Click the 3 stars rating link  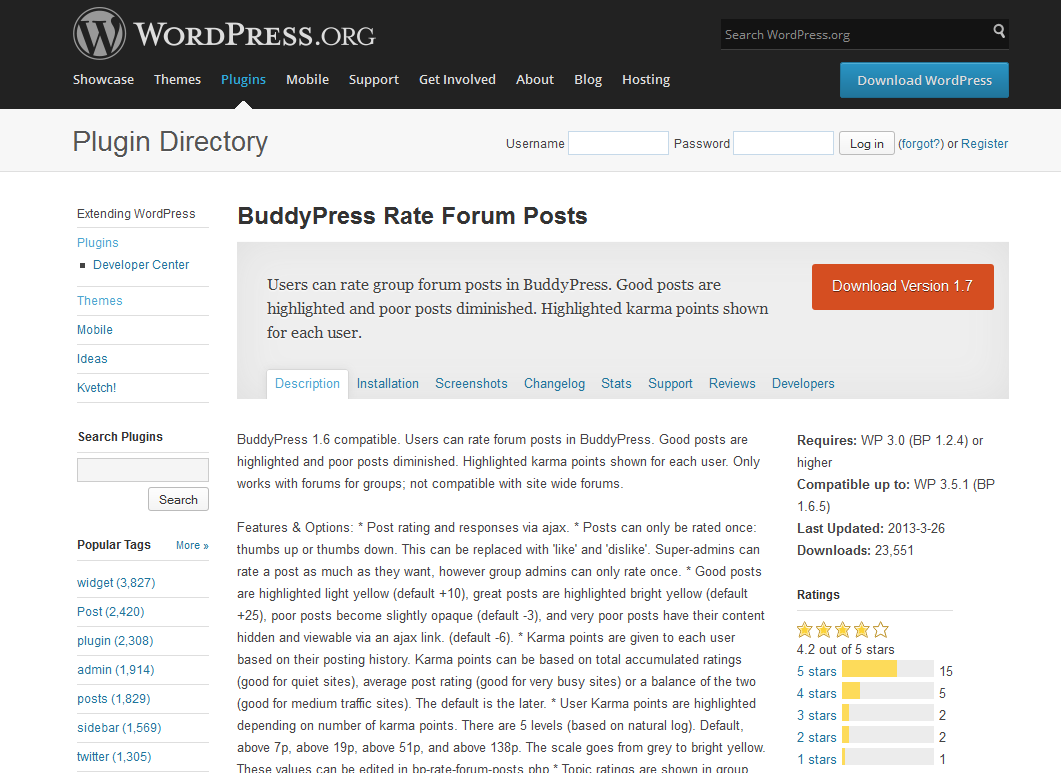pos(817,715)
